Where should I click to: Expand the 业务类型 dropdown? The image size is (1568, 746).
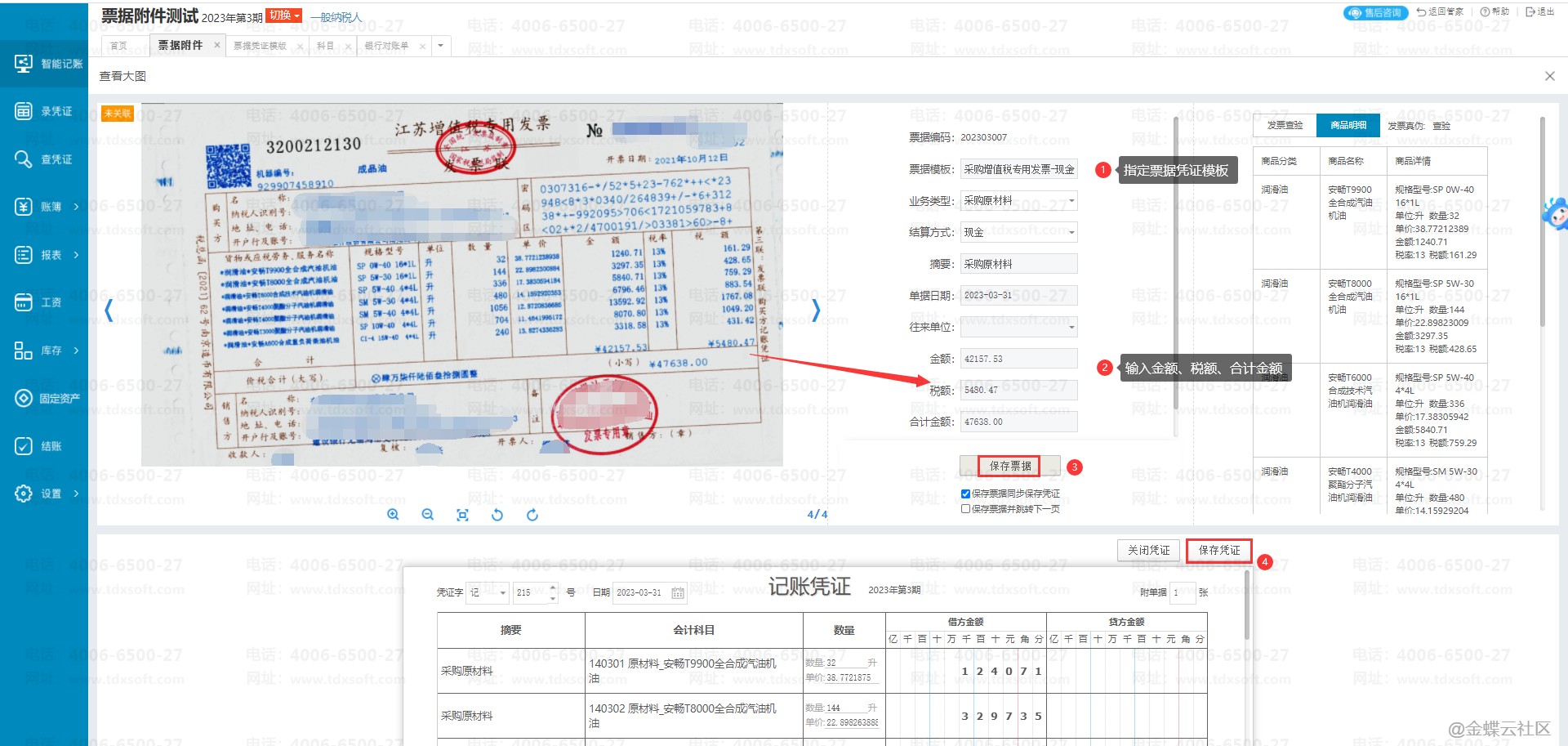pos(1071,201)
